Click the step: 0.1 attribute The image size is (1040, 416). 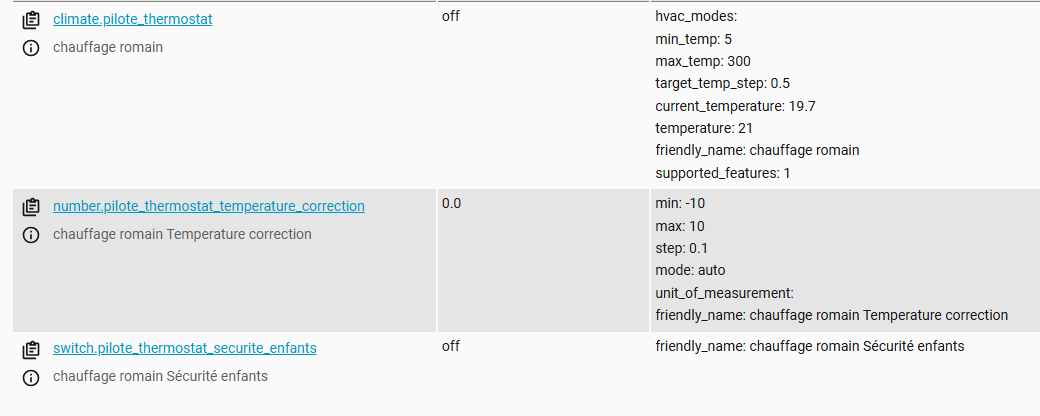click(x=682, y=248)
